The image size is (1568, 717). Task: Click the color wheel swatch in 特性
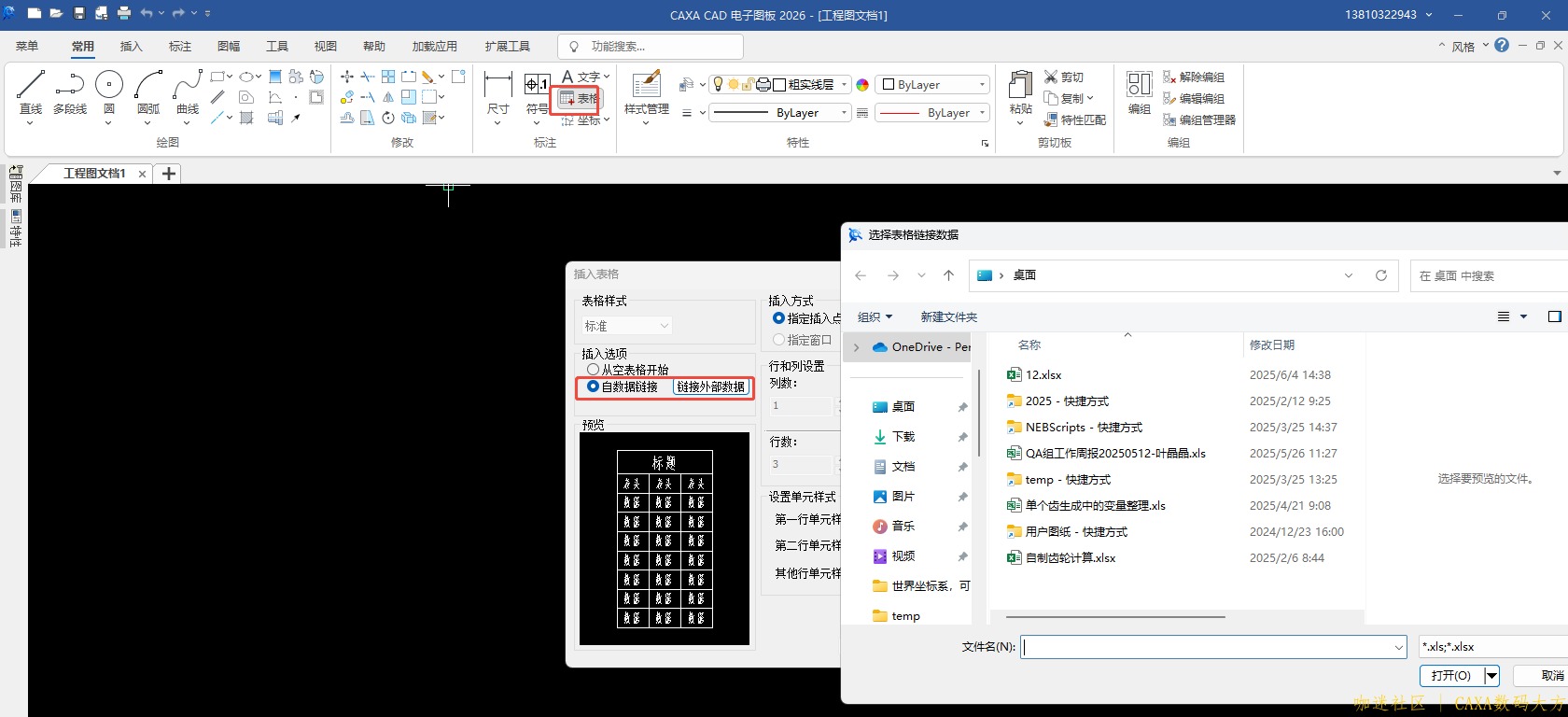tap(862, 85)
